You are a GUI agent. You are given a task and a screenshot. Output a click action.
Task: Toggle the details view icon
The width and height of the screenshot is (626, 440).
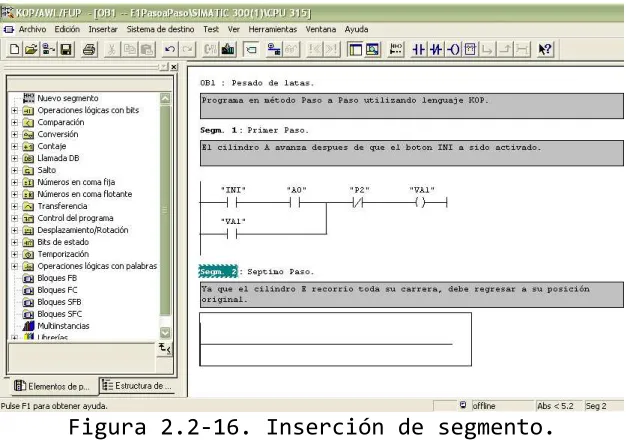[372, 50]
